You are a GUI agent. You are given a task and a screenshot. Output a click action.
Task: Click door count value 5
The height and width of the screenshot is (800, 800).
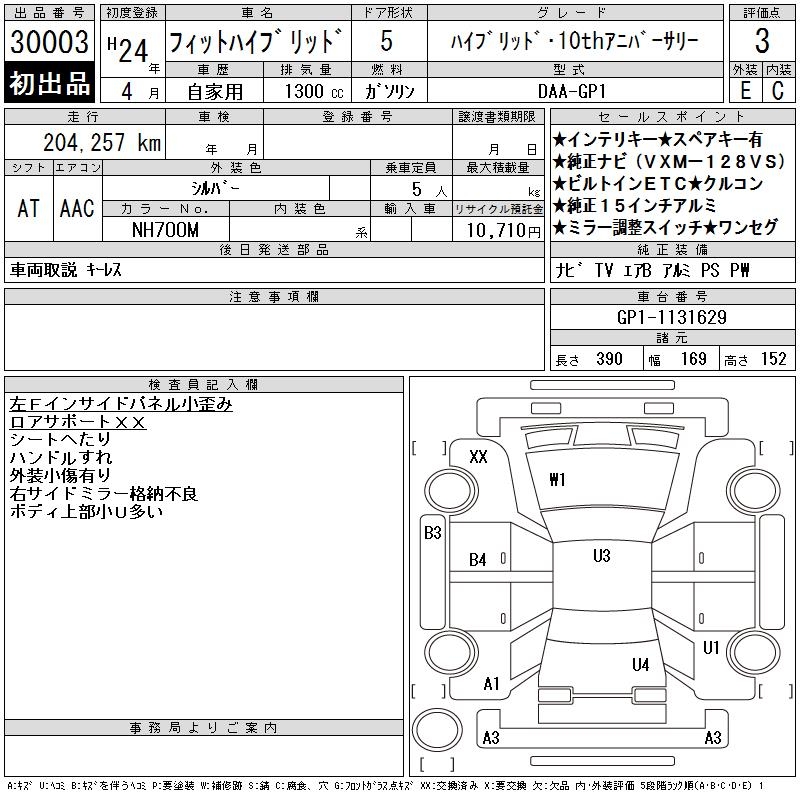(x=387, y=41)
